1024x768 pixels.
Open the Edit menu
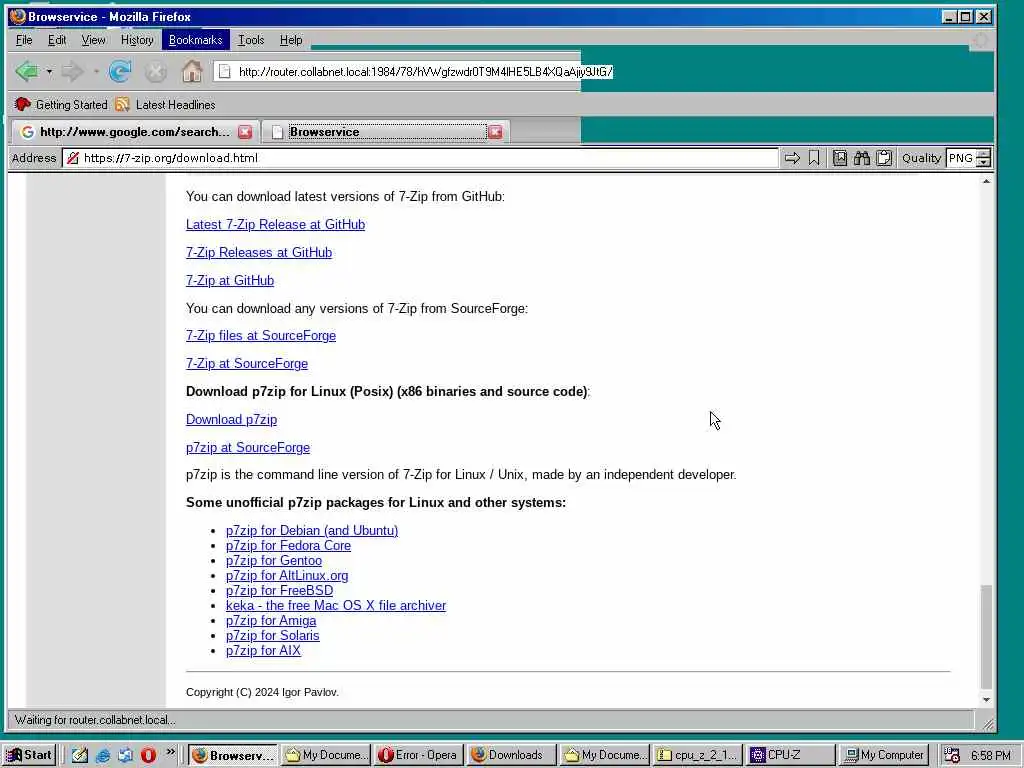tap(57, 40)
